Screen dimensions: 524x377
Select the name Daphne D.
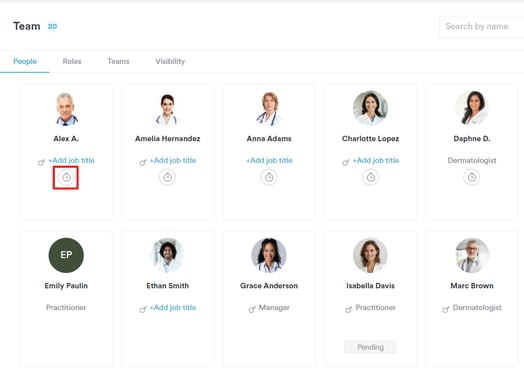(472, 139)
